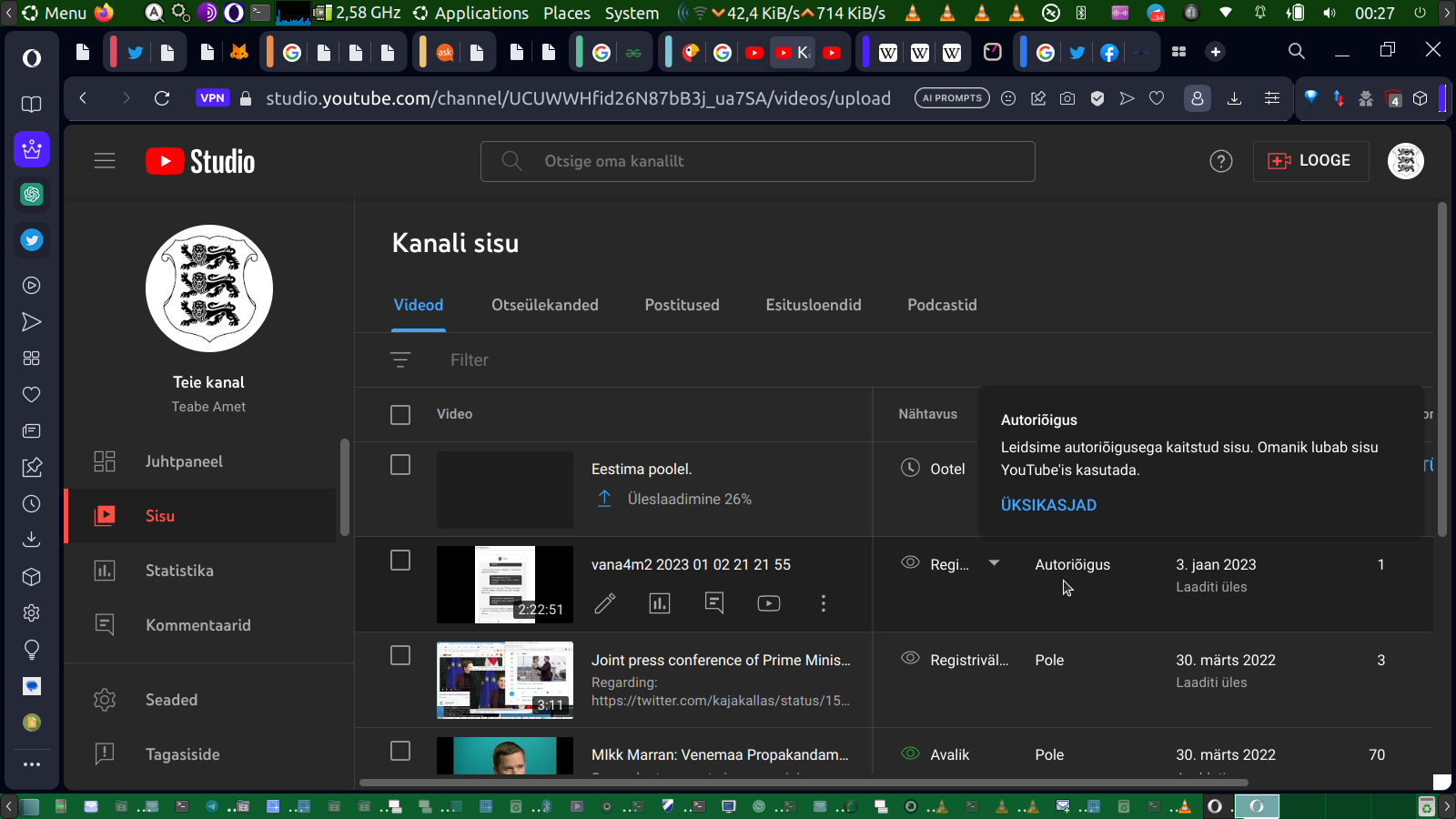Open Statistika in the left sidebar
This screenshot has width=1456, height=819.
179,571
